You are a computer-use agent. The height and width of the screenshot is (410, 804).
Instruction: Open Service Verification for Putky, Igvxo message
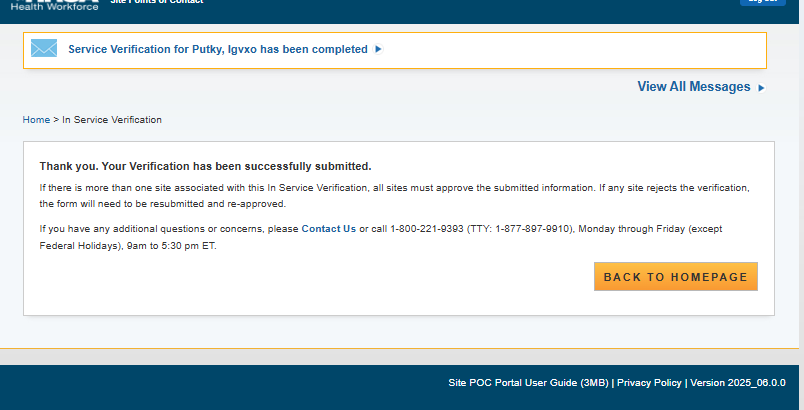pyautogui.click(x=217, y=49)
